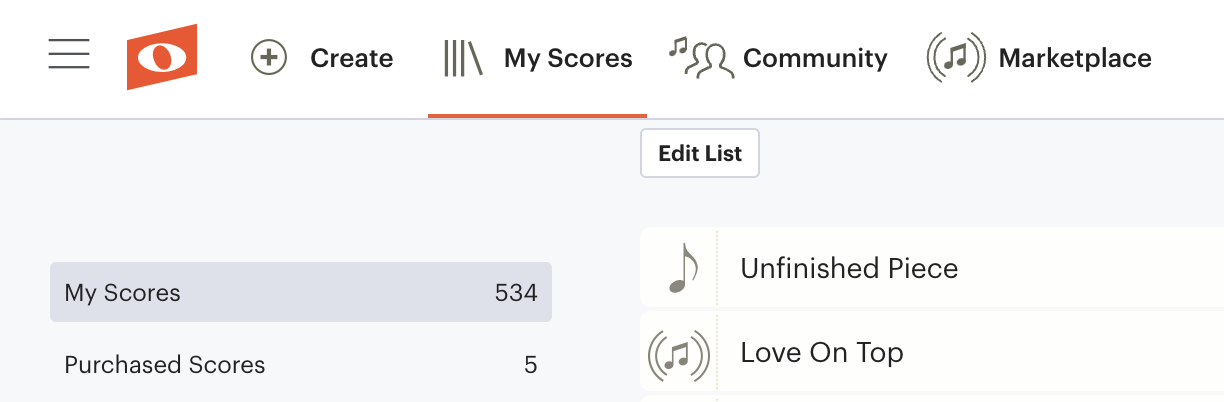1224x402 pixels.
Task: Open the Unfinished Piece score title
Action: 849,268
